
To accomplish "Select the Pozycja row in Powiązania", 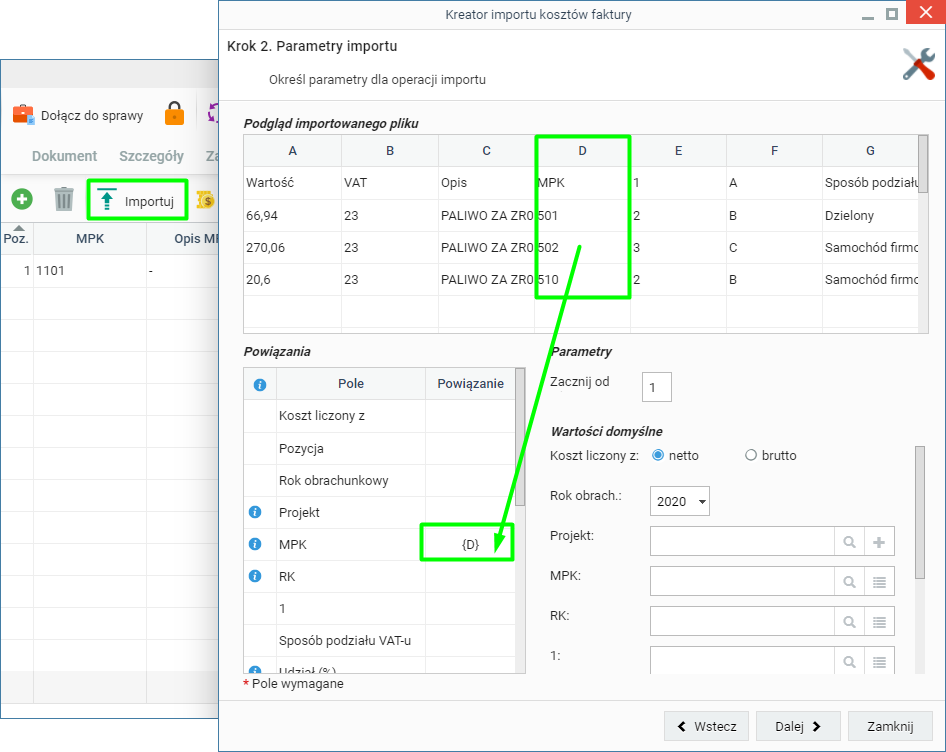I will pyautogui.click(x=380, y=448).
